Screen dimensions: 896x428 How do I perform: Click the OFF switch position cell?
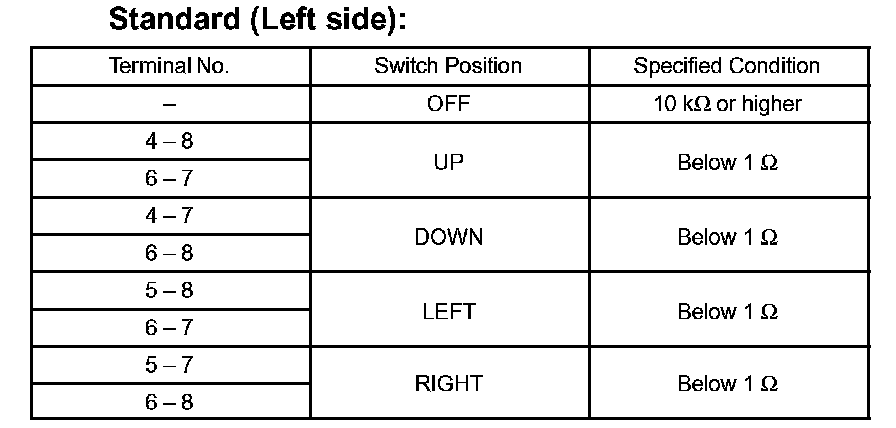click(448, 104)
